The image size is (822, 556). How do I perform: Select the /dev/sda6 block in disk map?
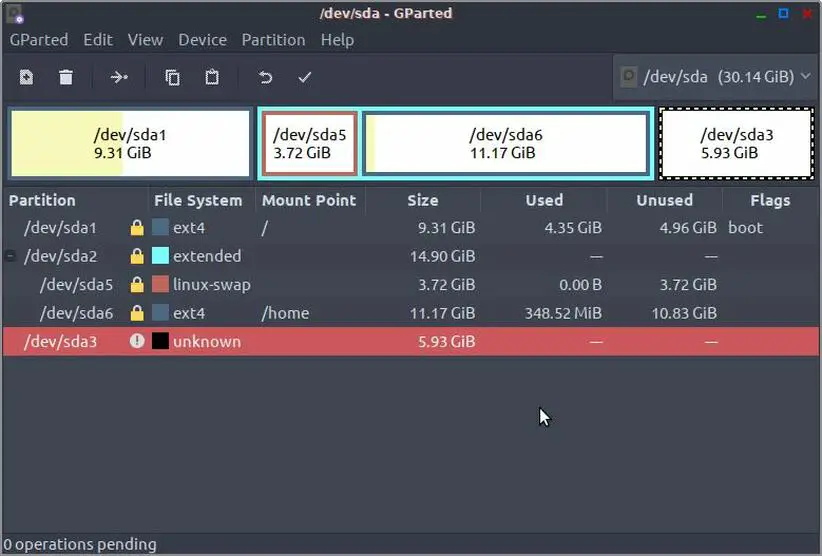(506, 144)
